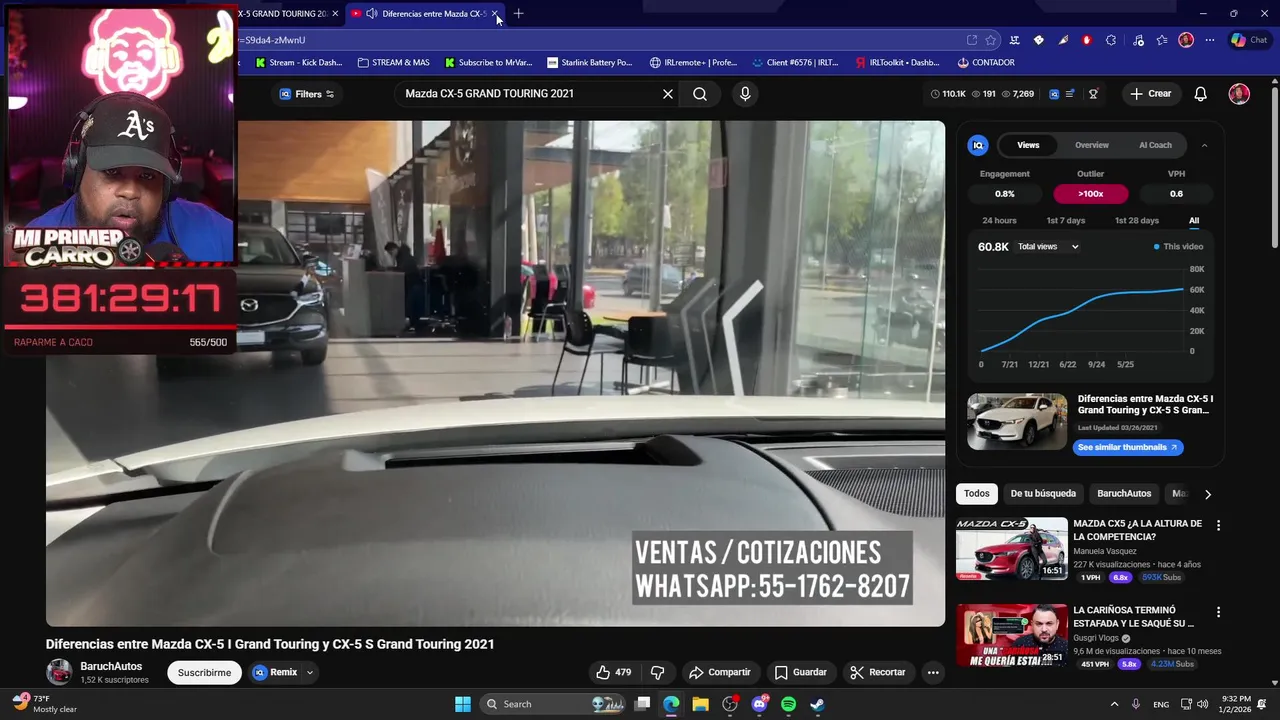Click the Guardar save button
The width and height of the screenshot is (1280, 720).
point(801,672)
